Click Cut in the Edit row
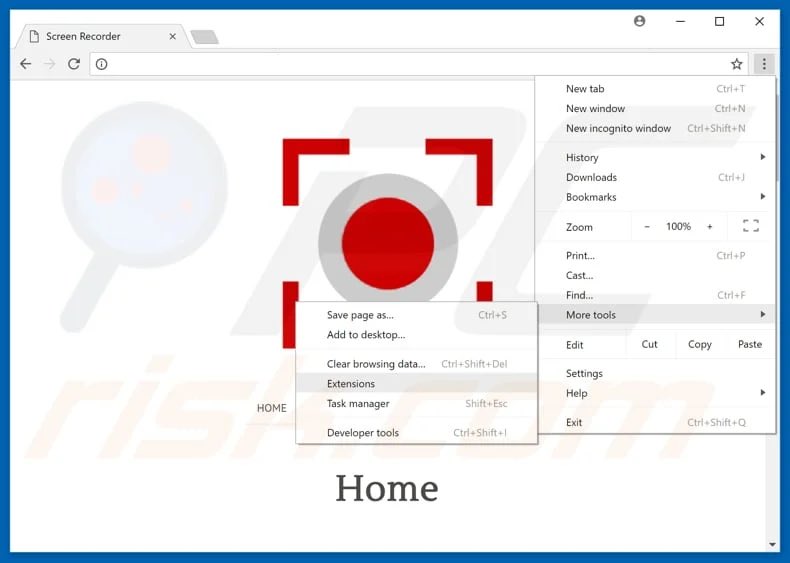Screen dimensions: 790x563 [x=649, y=344]
